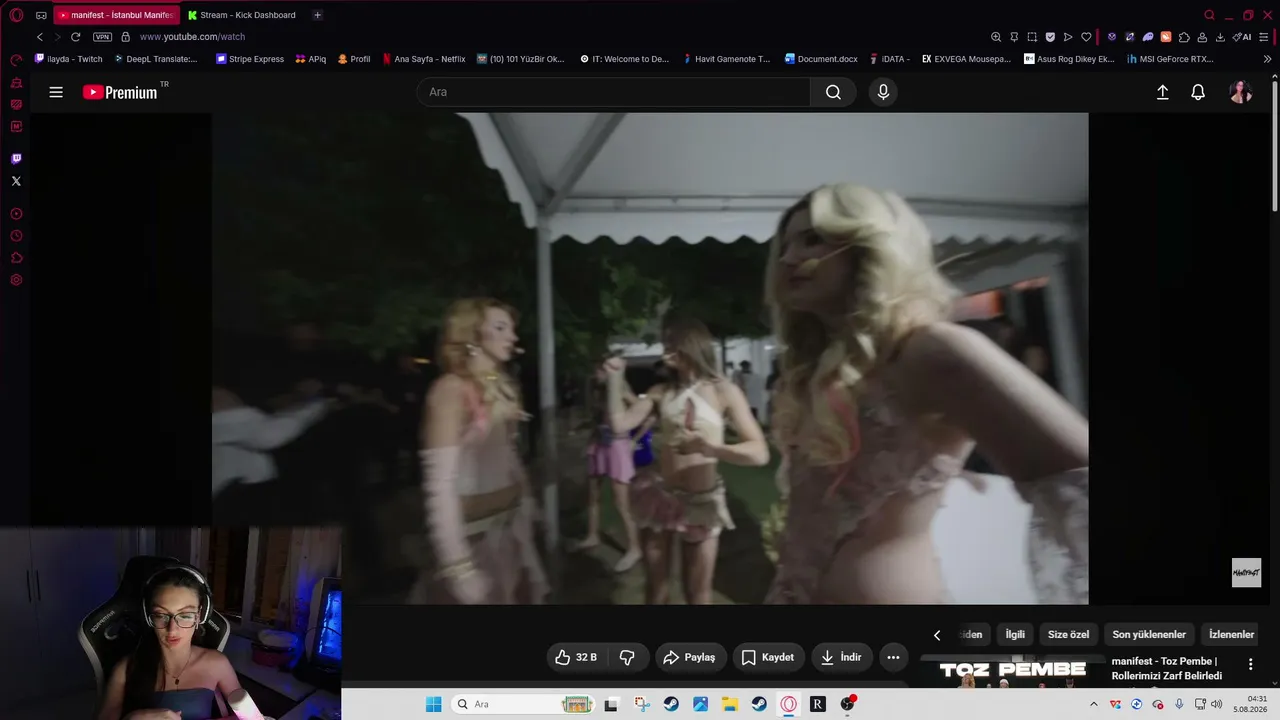The width and height of the screenshot is (1280, 720).
Task: Switch to the Stream - Kick Dashboard tab
Action: 242,15
